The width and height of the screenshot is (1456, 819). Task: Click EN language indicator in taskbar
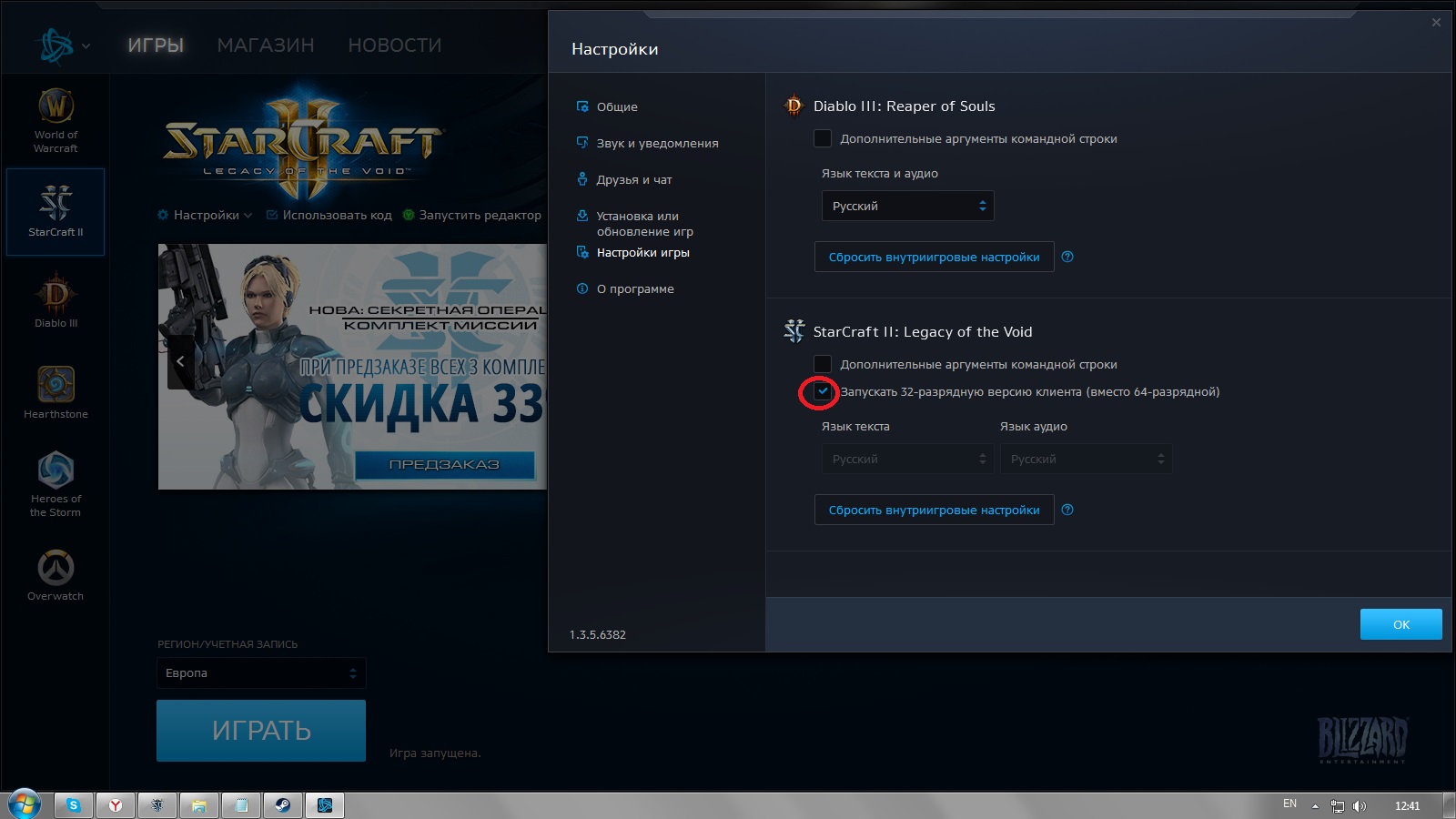pos(1289,804)
